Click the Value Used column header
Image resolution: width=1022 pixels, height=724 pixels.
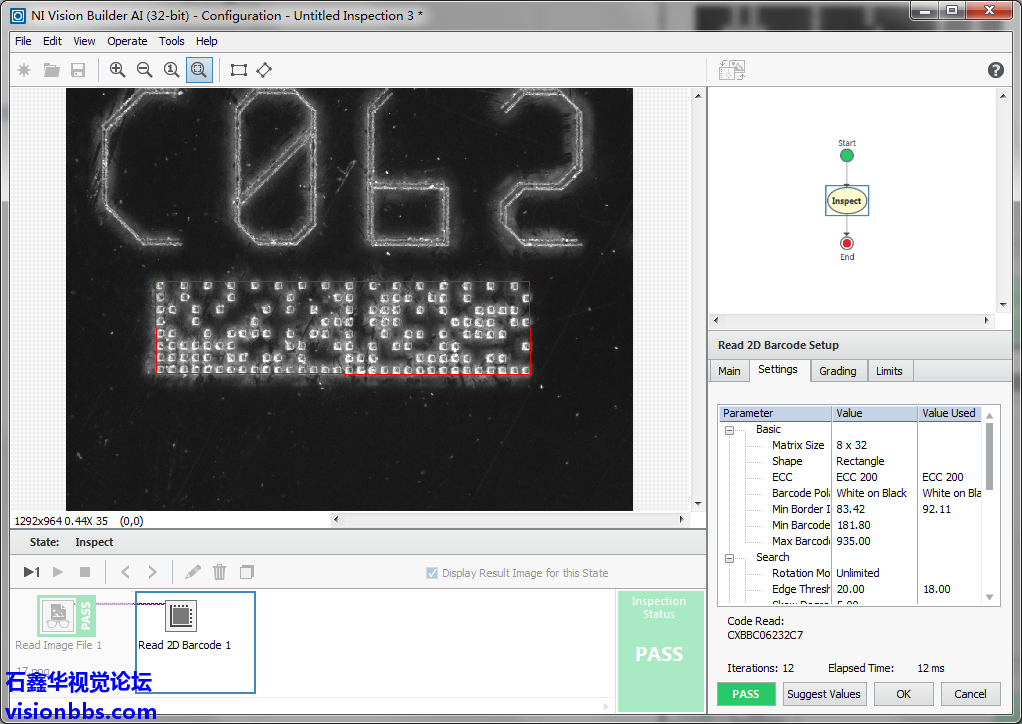click(x=949, y=413)
